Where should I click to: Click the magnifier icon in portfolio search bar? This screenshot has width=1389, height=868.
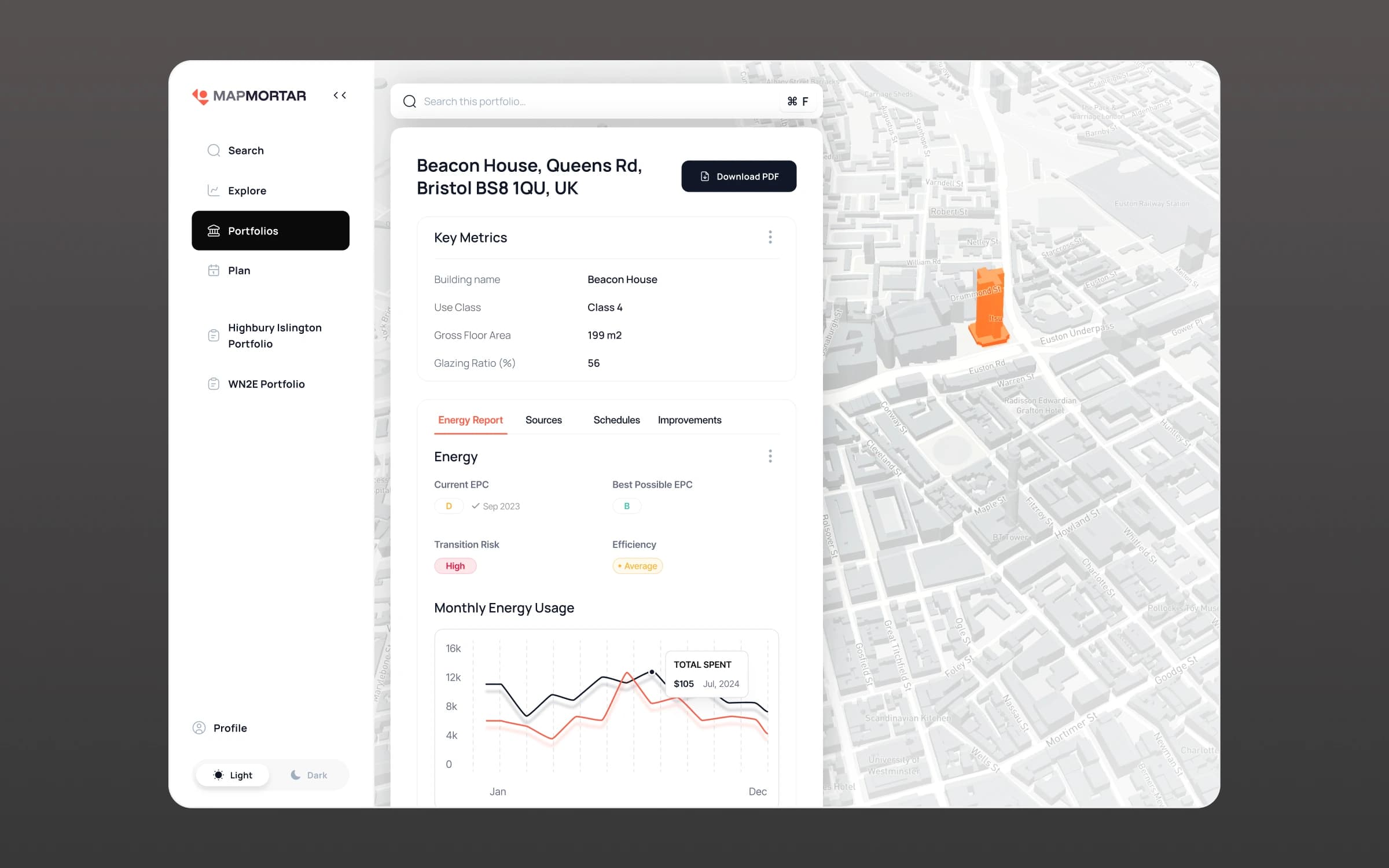(x=410, y=101)
